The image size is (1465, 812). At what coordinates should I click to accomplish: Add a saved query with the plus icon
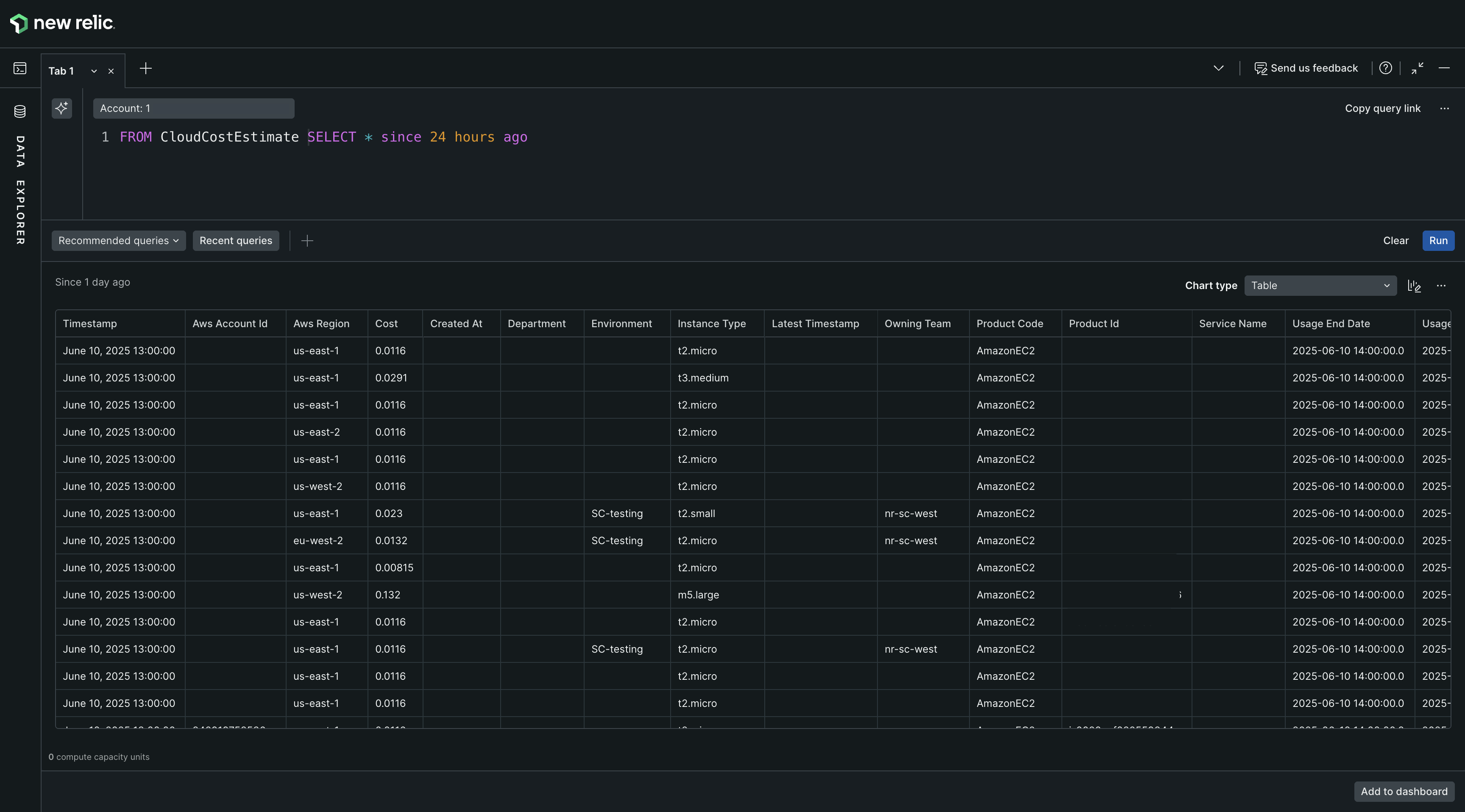coord(307,241)
